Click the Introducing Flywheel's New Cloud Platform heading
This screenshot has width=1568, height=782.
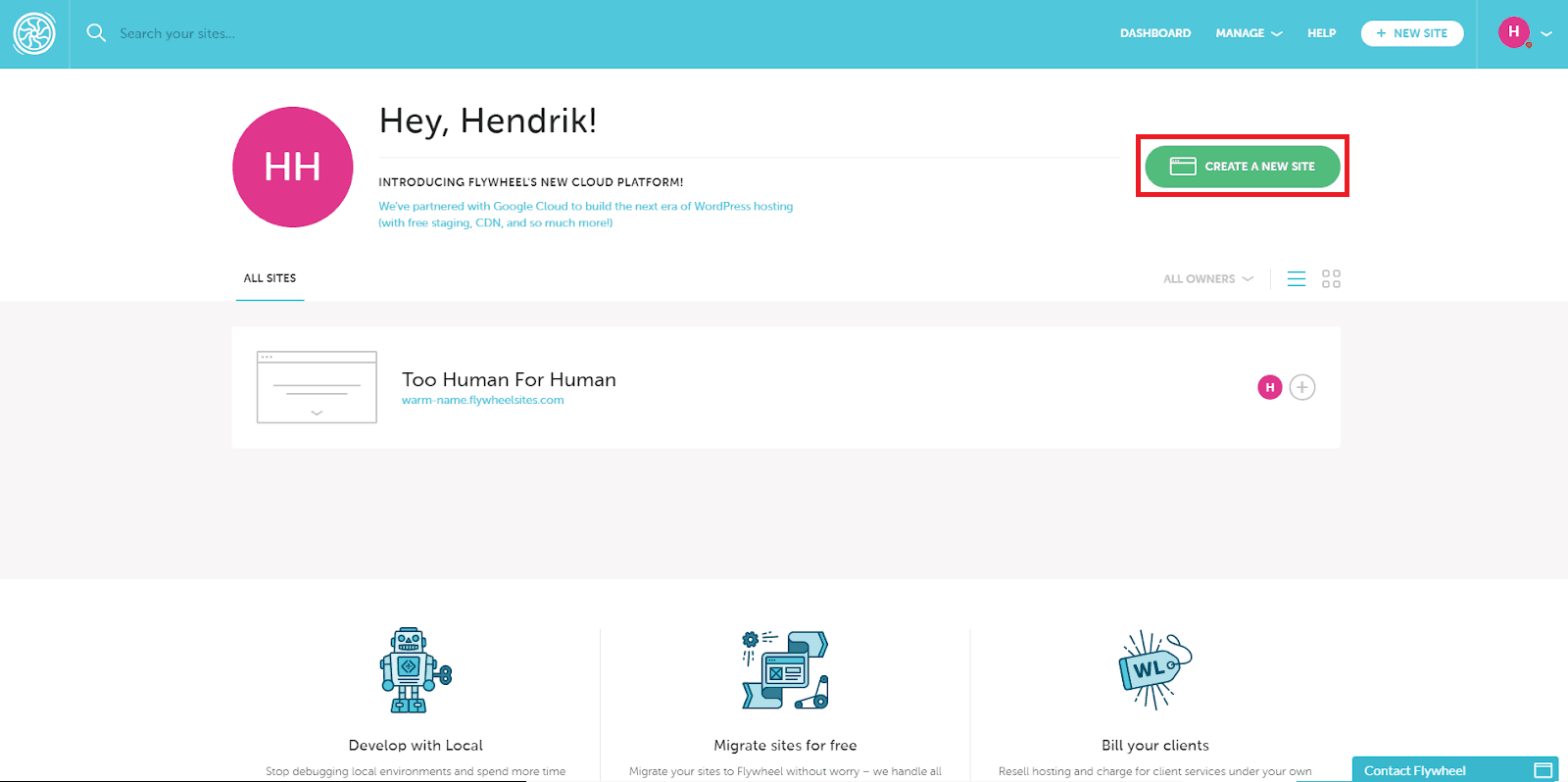[531, 182]
